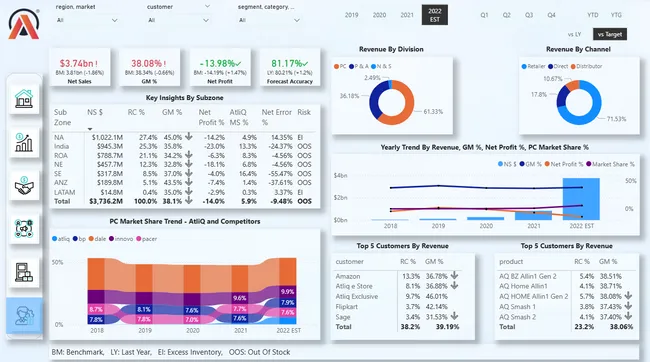This screenshot has height=362, width=650.
Task: Select the 2022 EST year filter
Action: (434, 15)
